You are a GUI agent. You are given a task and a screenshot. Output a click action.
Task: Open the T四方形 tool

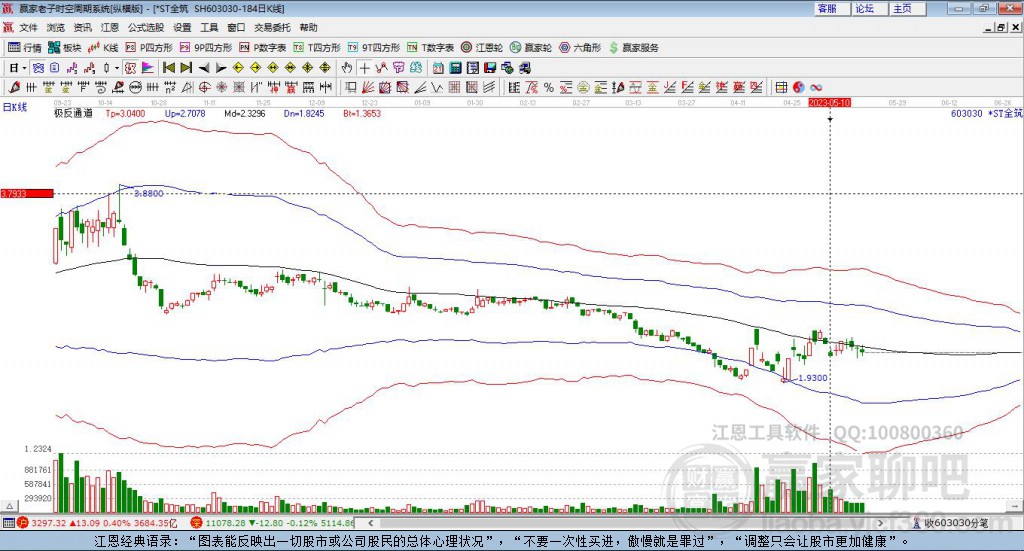[317, 48]
